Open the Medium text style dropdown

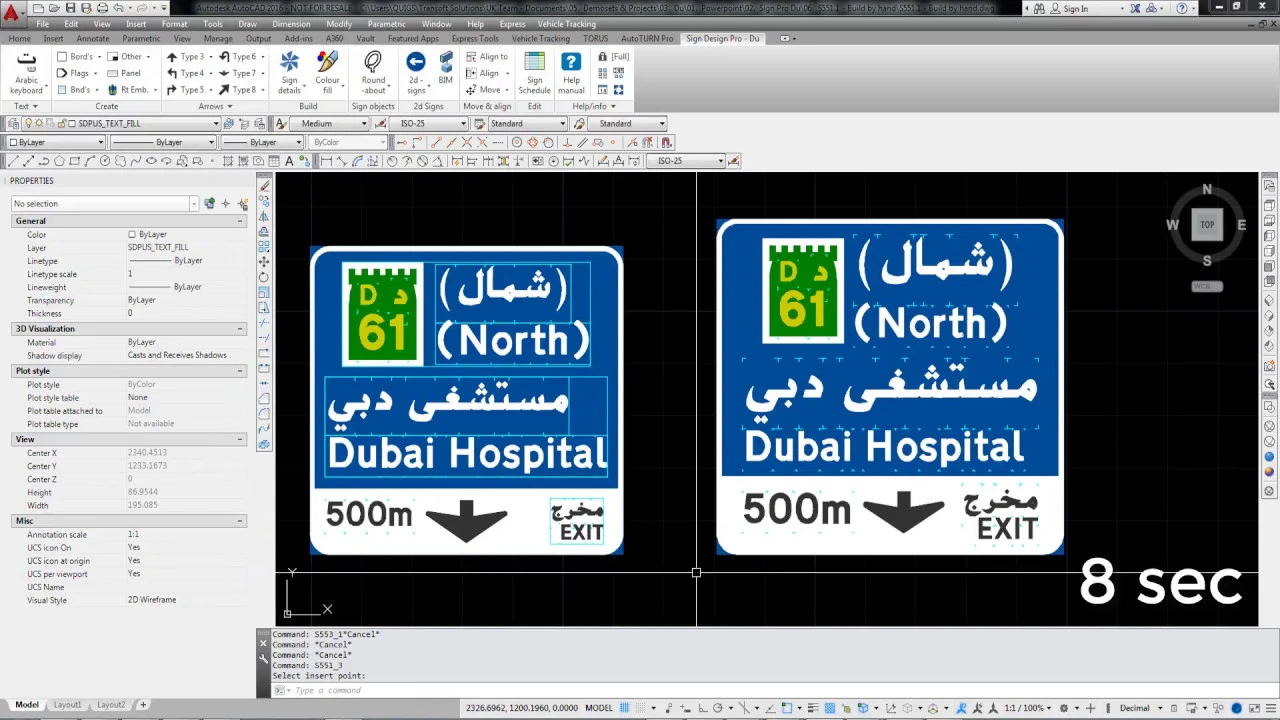363,124
